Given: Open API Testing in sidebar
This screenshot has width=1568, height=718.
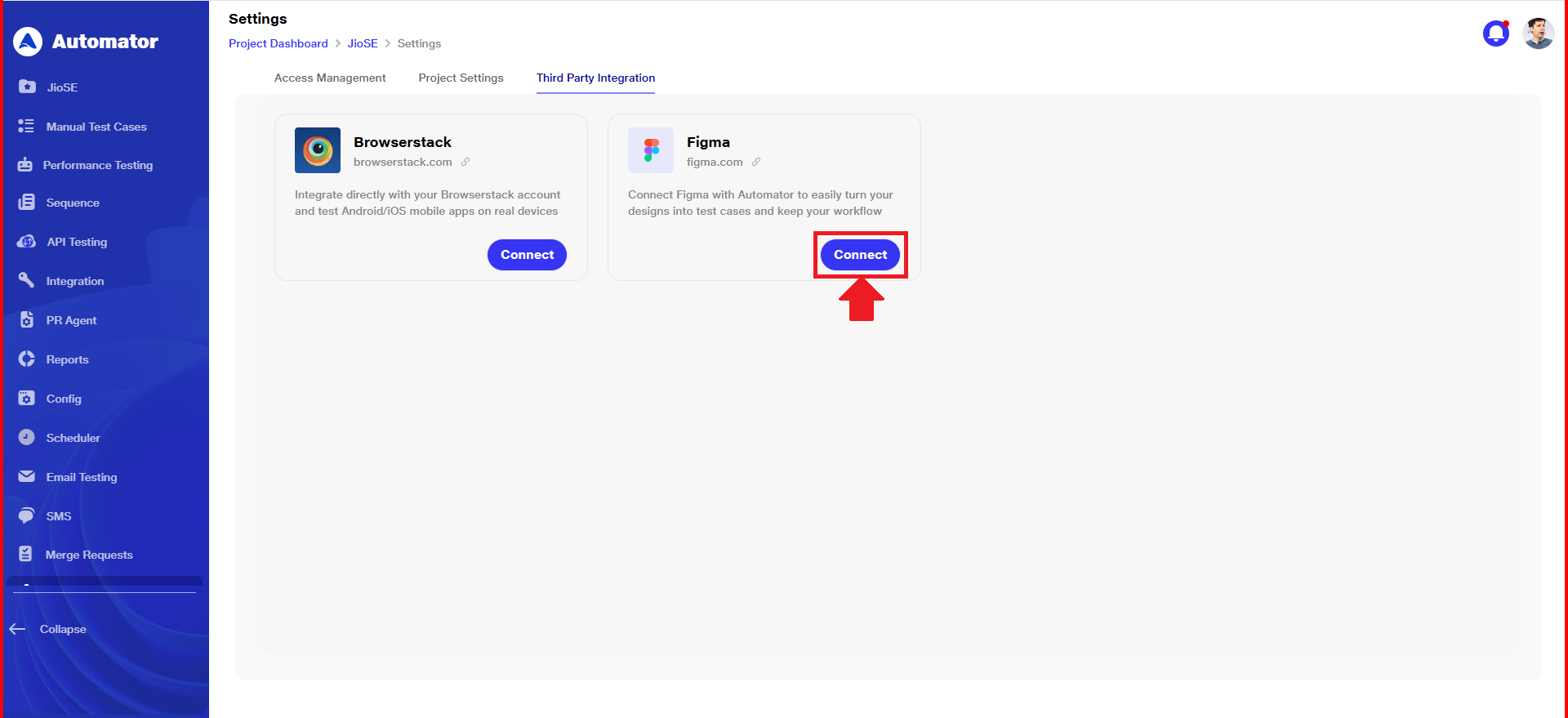Looking at the screenshot, I should pyautogui.click(x=76, y=242).
